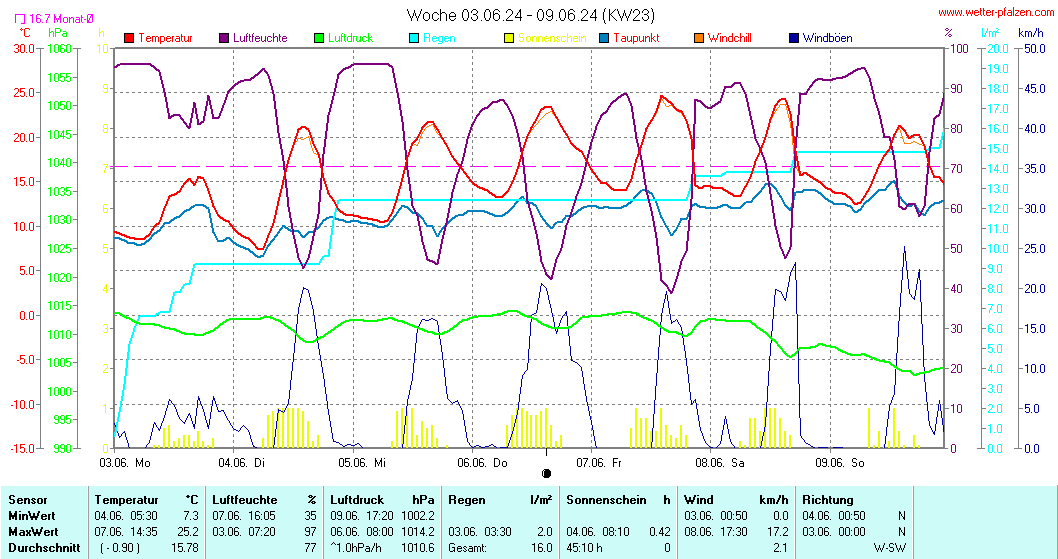Click the Luftfeuchte column header in table

click(x=244, y=500)
